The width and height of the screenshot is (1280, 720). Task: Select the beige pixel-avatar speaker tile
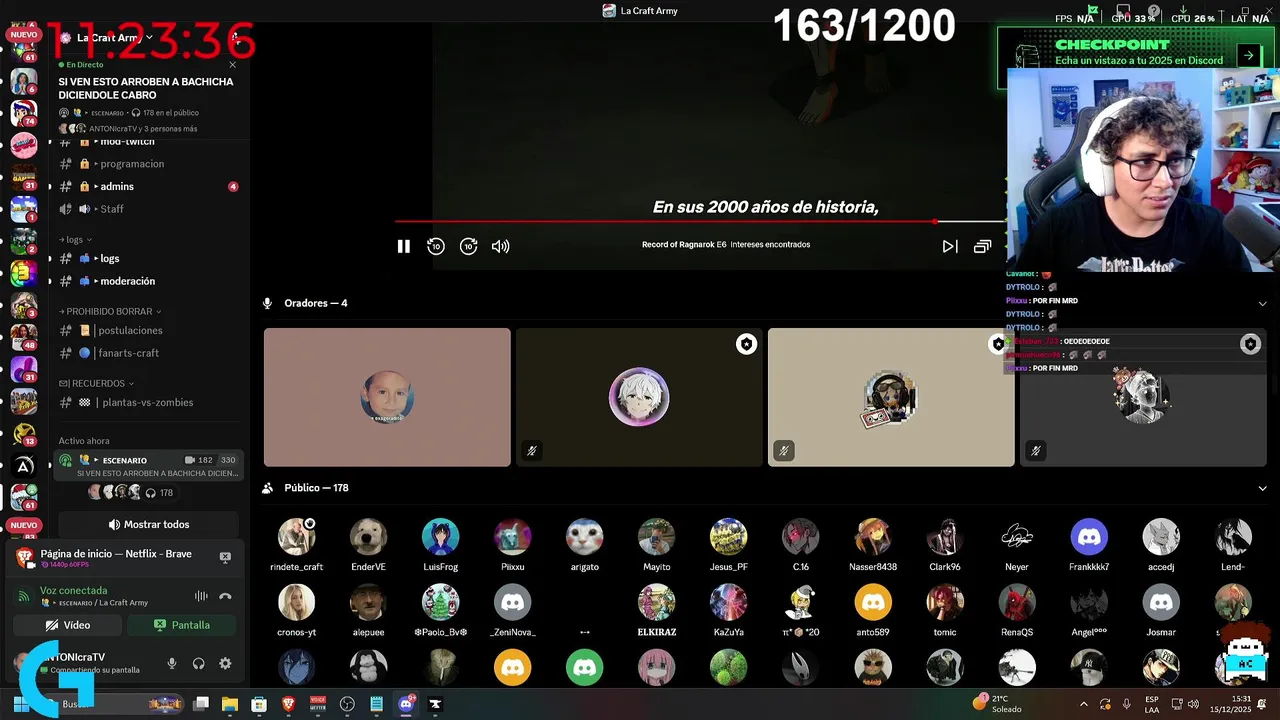[x=891, y=397]
